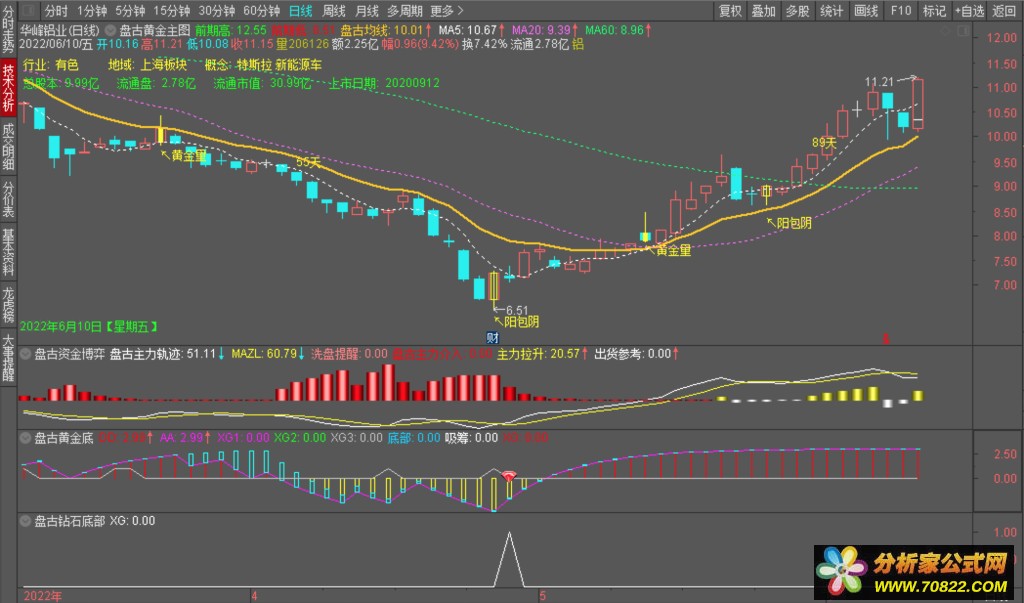Click the MA5: 10.67 value
1024x603 pixels.
tap(468, 30)
